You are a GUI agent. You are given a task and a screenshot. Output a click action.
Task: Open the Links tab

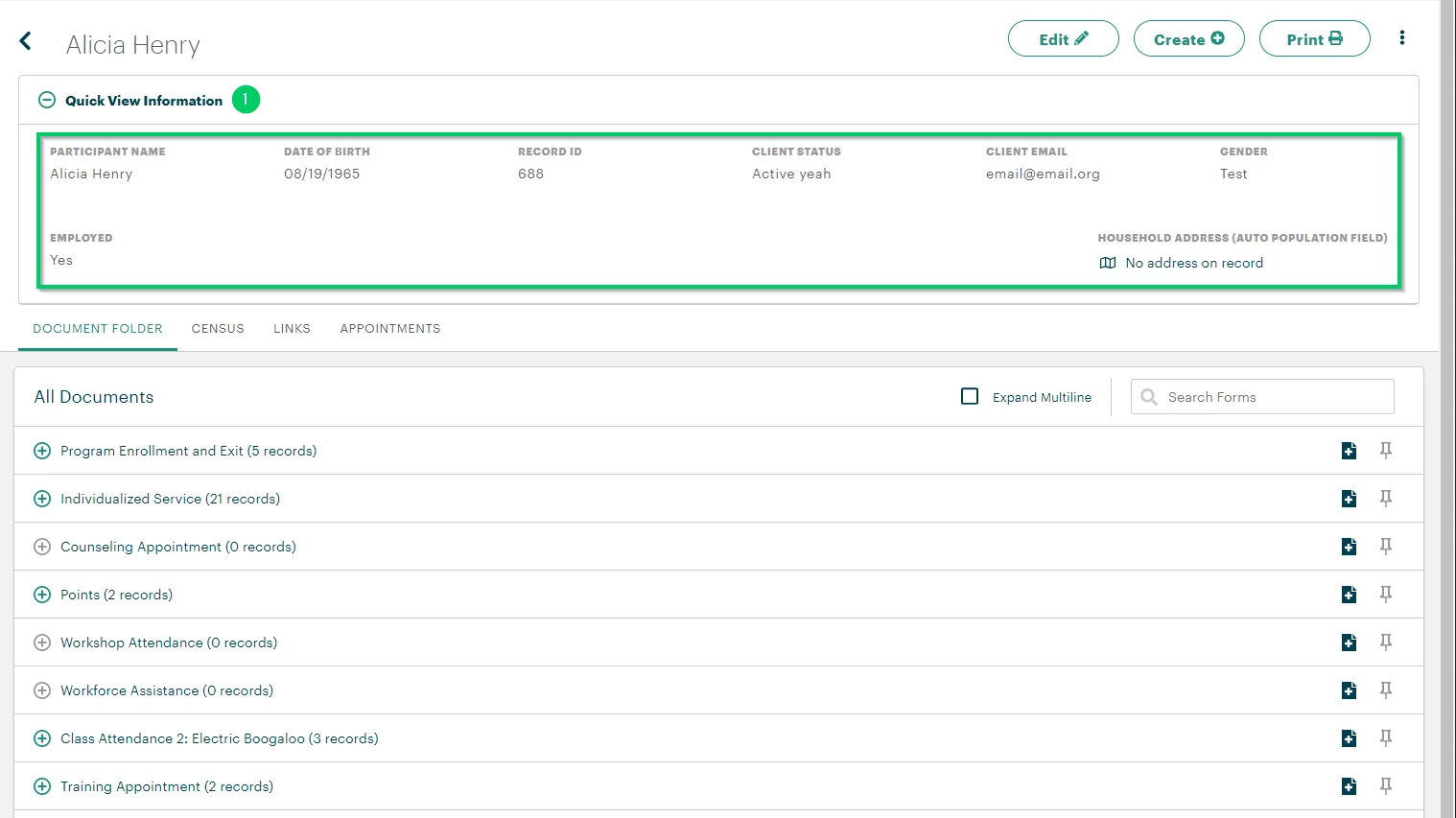pos(292,328)
